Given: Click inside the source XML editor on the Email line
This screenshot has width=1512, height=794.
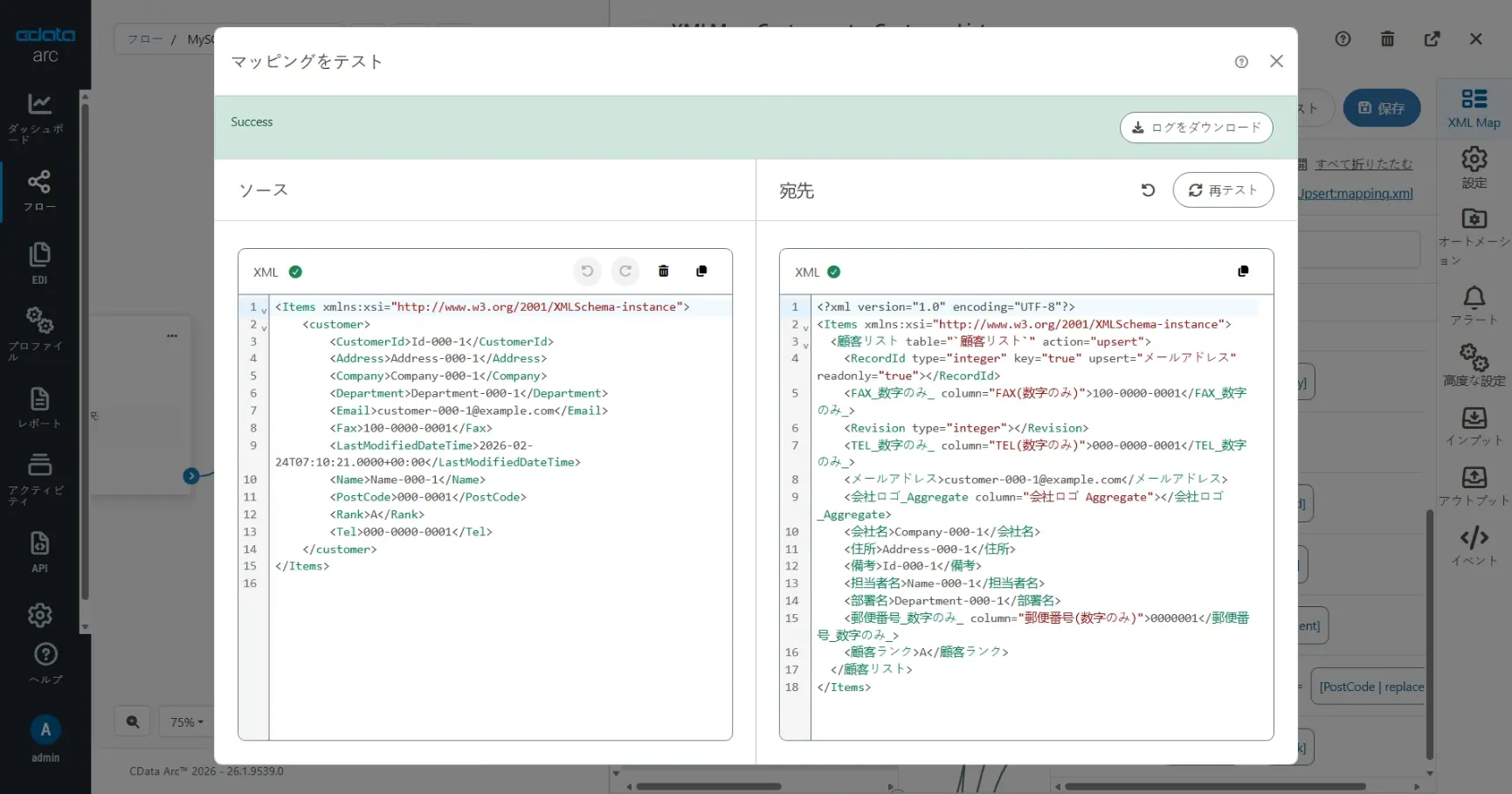Looking at the screenshot, I should pyautogui.click(x=468, y=411).
